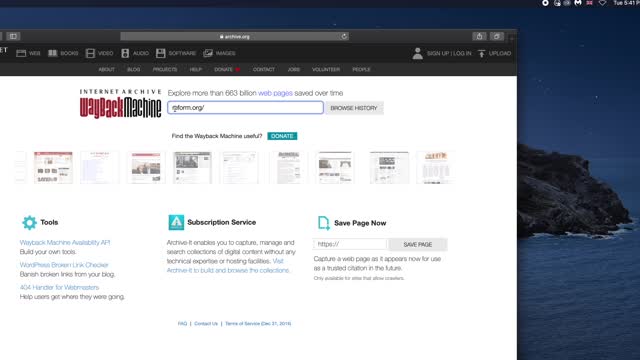Viewport: 640px width, 360px height.
Task: Open the Software section icon
Action: pyautogui.click(x=160, y=53)
